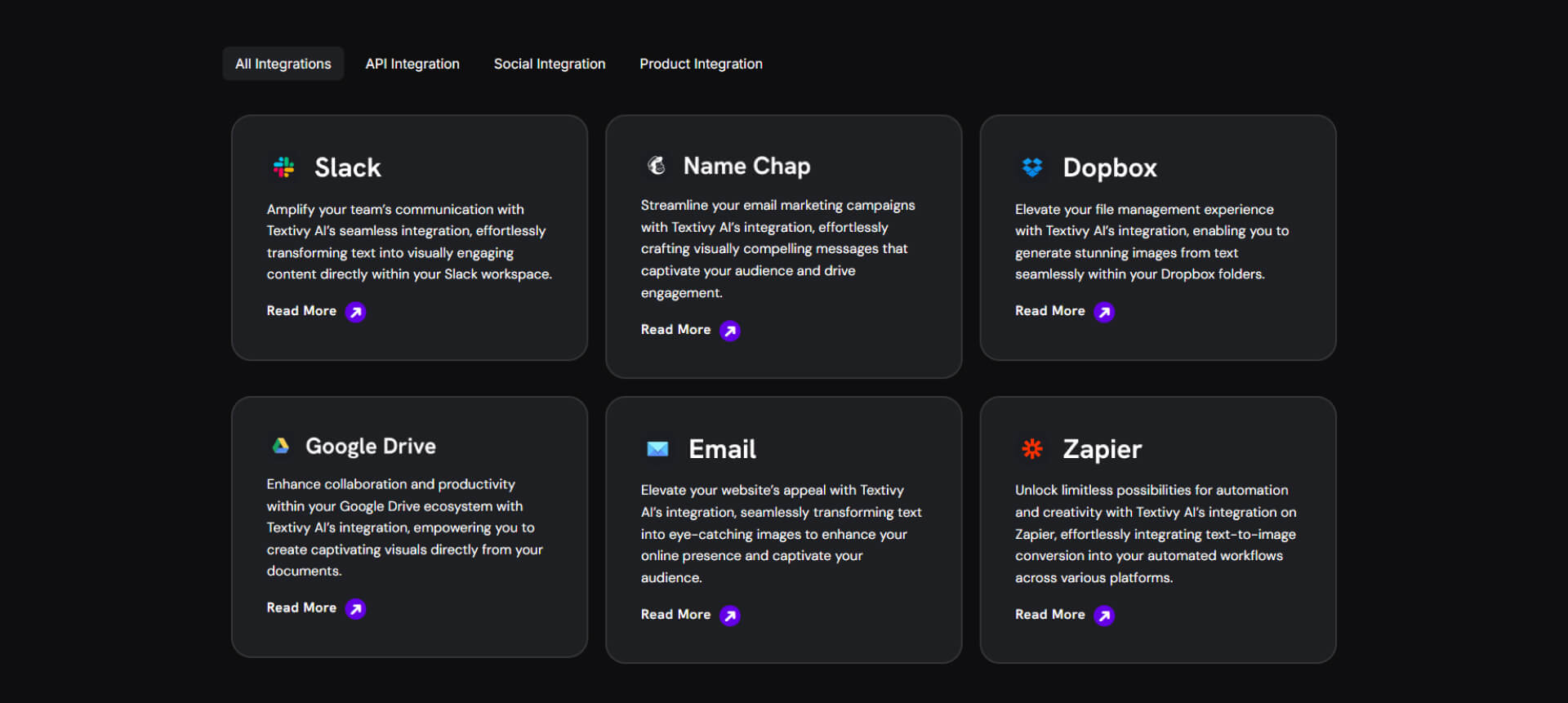Screen dimensions: 1568x703
Task: Open Read More link in Zapier card
Action: (x=1049, y=615)
